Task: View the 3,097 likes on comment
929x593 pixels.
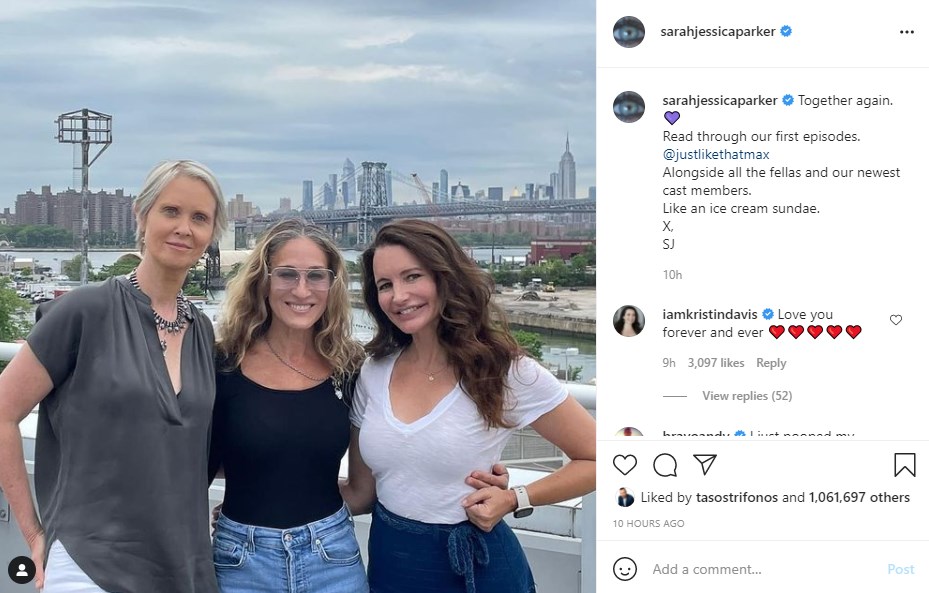Action: (x=718, y=363)
